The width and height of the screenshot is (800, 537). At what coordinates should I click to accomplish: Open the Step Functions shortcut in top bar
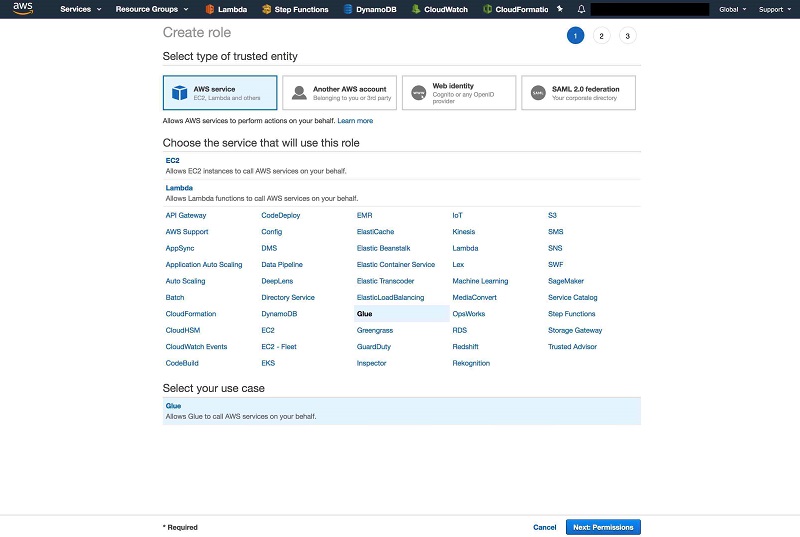[x=295, y=9]
